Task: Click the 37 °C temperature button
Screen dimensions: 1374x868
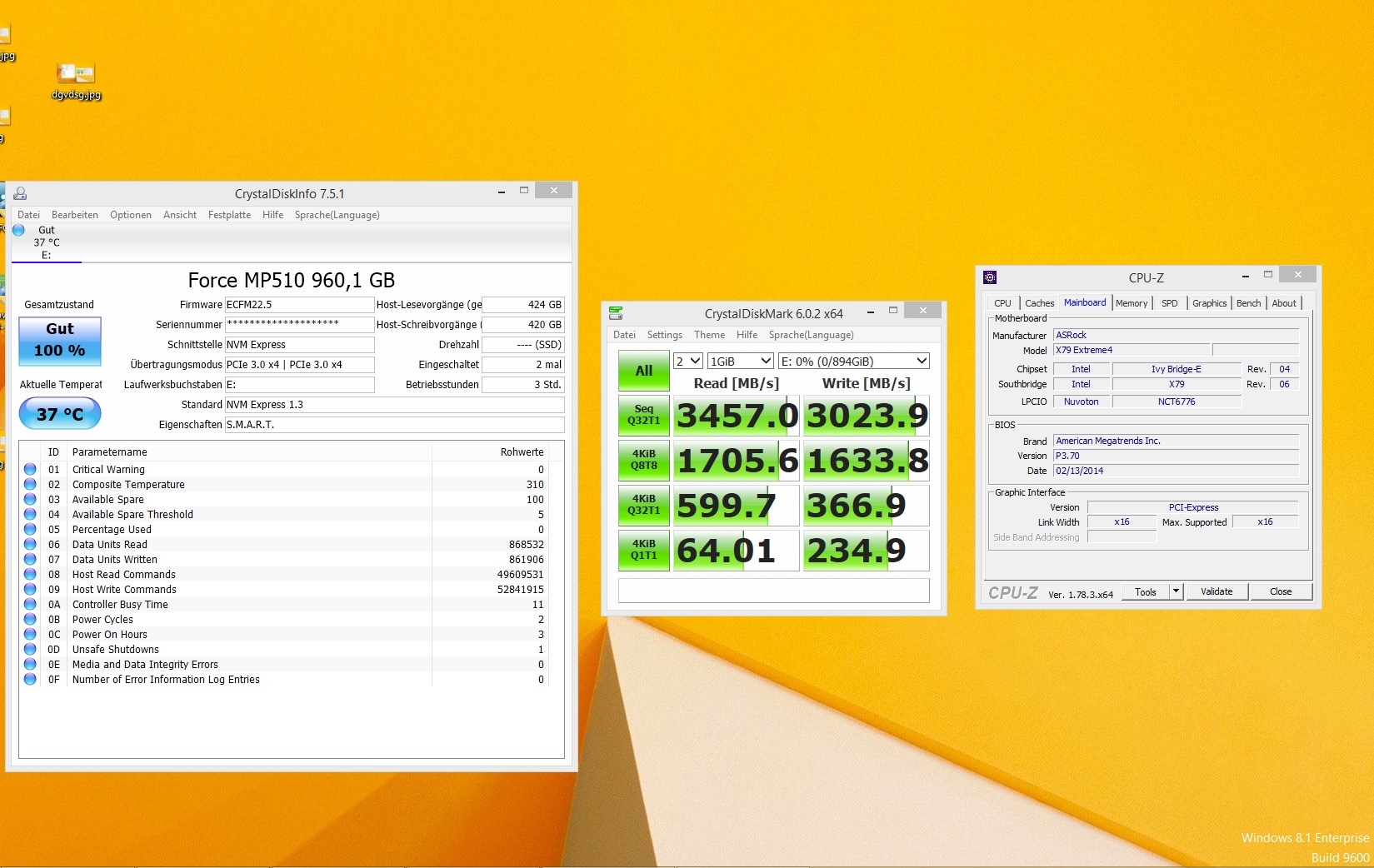Action: [60, 413]
